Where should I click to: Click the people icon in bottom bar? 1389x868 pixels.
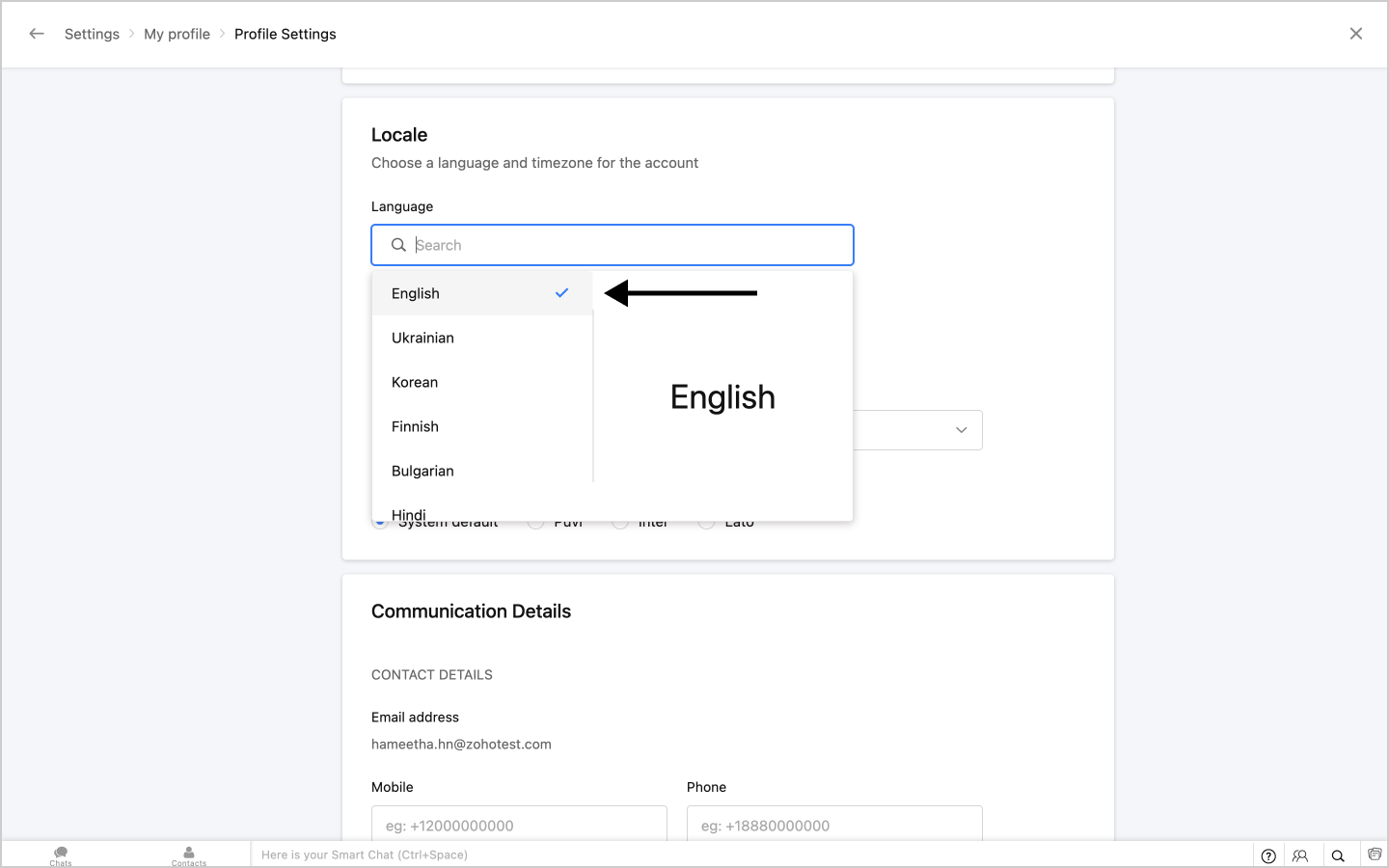[x=1300, y=855]
